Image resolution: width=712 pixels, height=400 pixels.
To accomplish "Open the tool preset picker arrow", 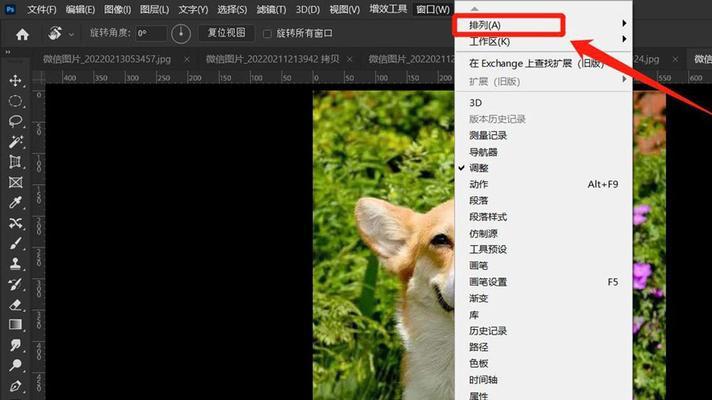I will (x=71, y=34).
